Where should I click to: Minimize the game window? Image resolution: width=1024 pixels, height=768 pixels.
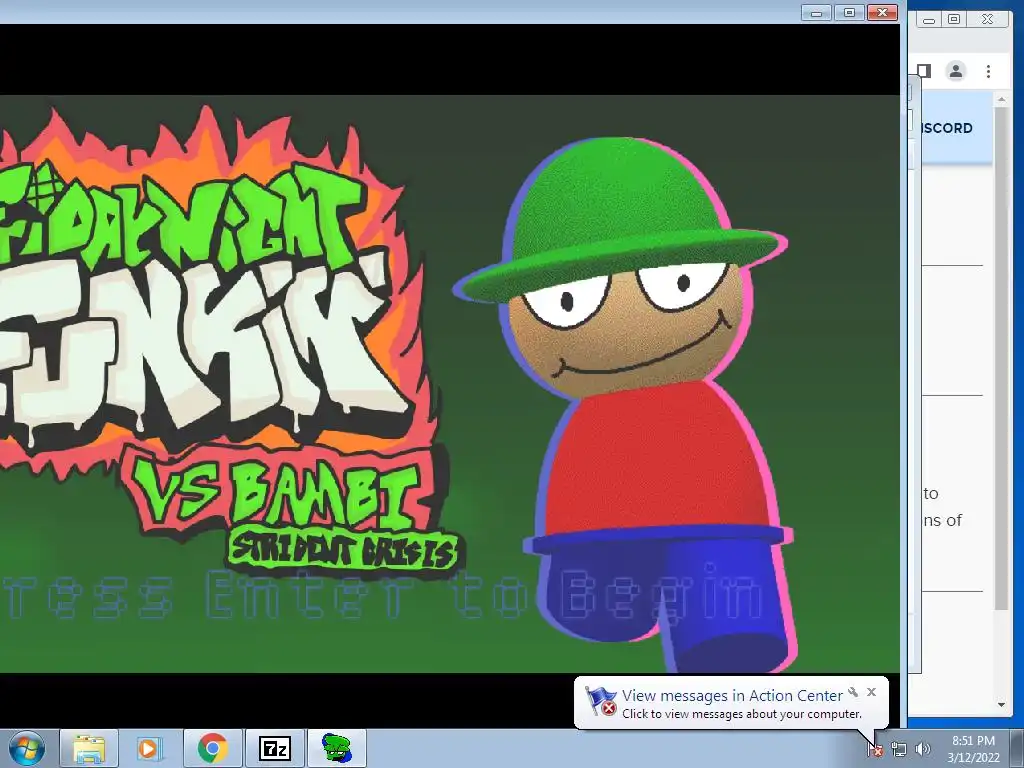816,12
